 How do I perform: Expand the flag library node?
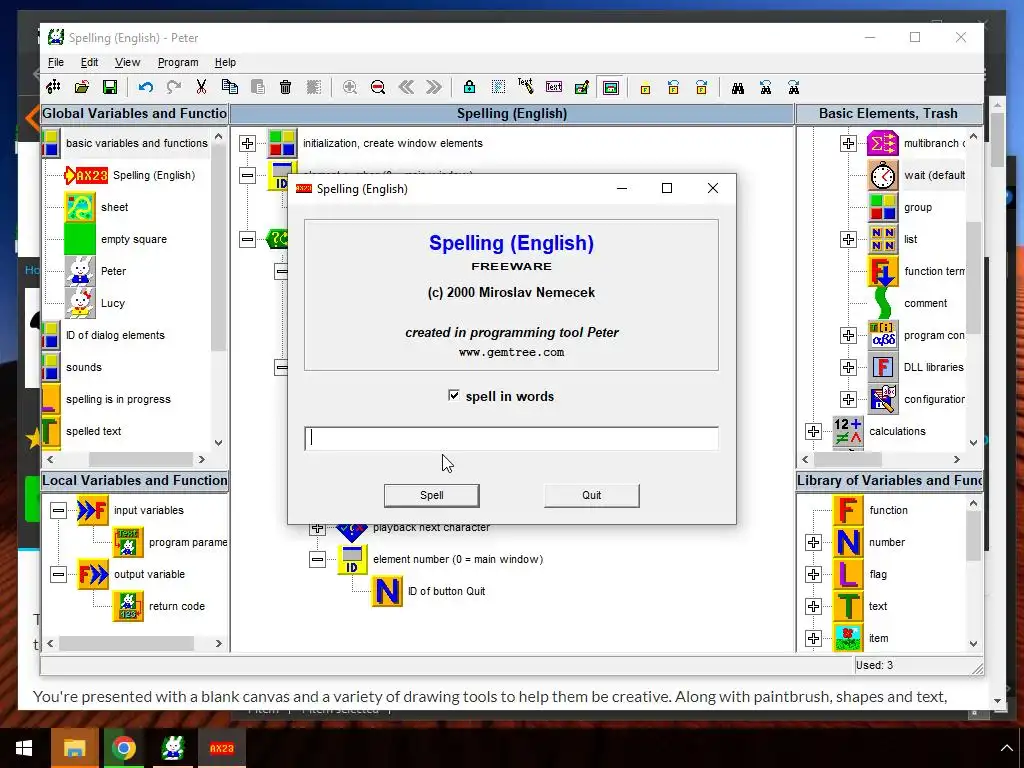(x=813, y=574)
